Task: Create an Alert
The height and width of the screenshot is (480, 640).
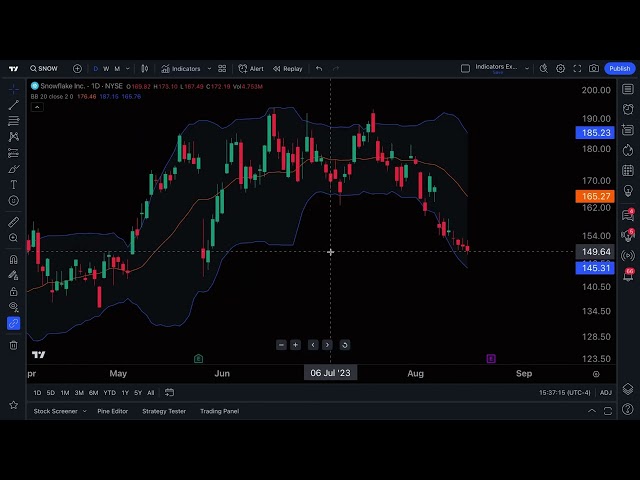Action: (251, 69)
